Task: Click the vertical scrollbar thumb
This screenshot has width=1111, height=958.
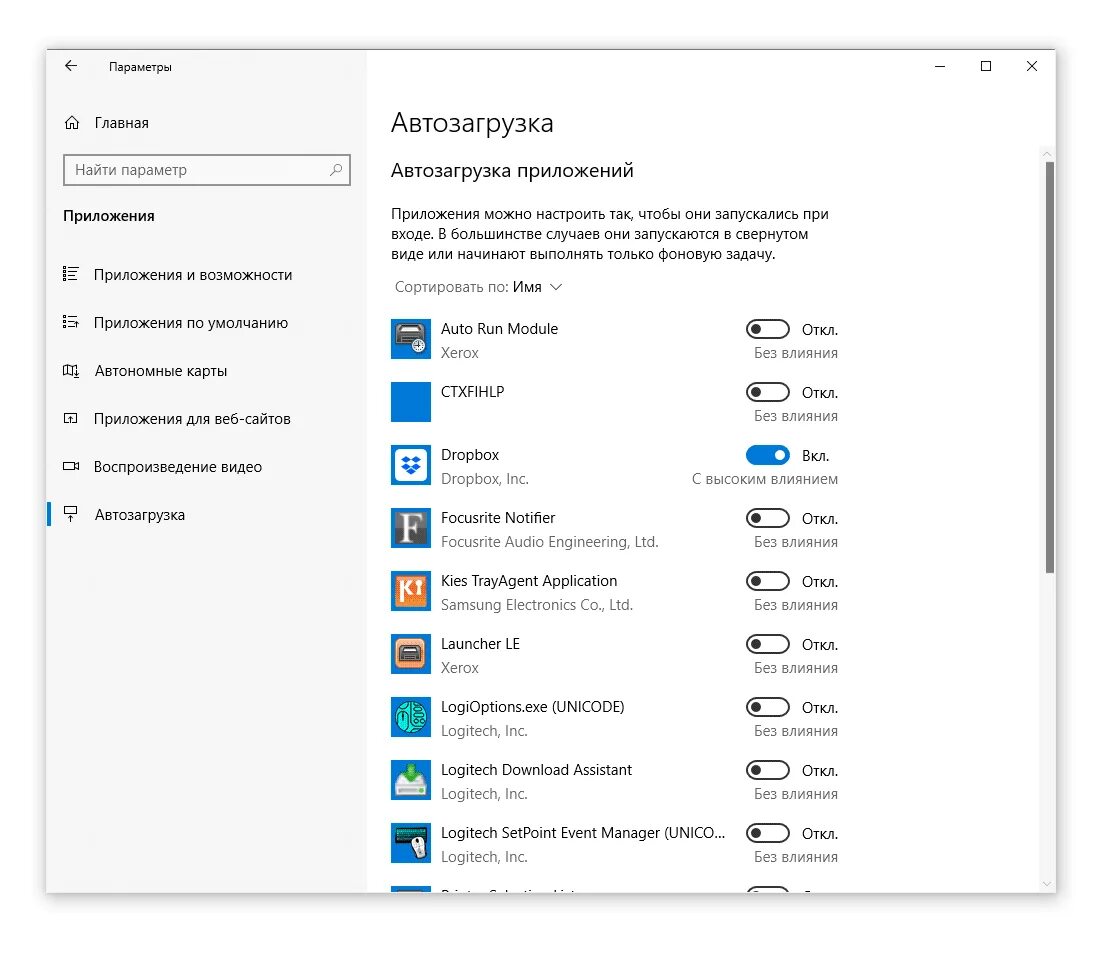Action: point(1049,367)
